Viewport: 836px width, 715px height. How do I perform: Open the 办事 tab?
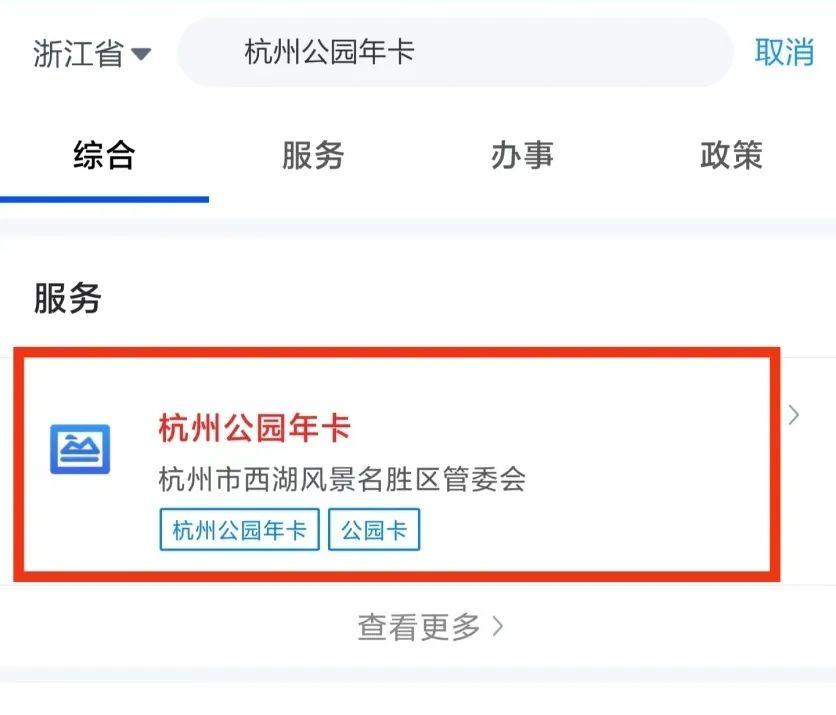point(522,155)
